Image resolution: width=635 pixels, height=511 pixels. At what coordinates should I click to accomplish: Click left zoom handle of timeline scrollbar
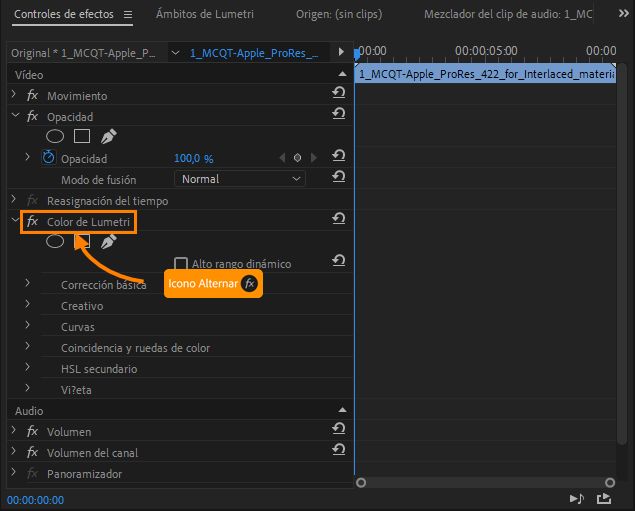click(x=361, y=482)
